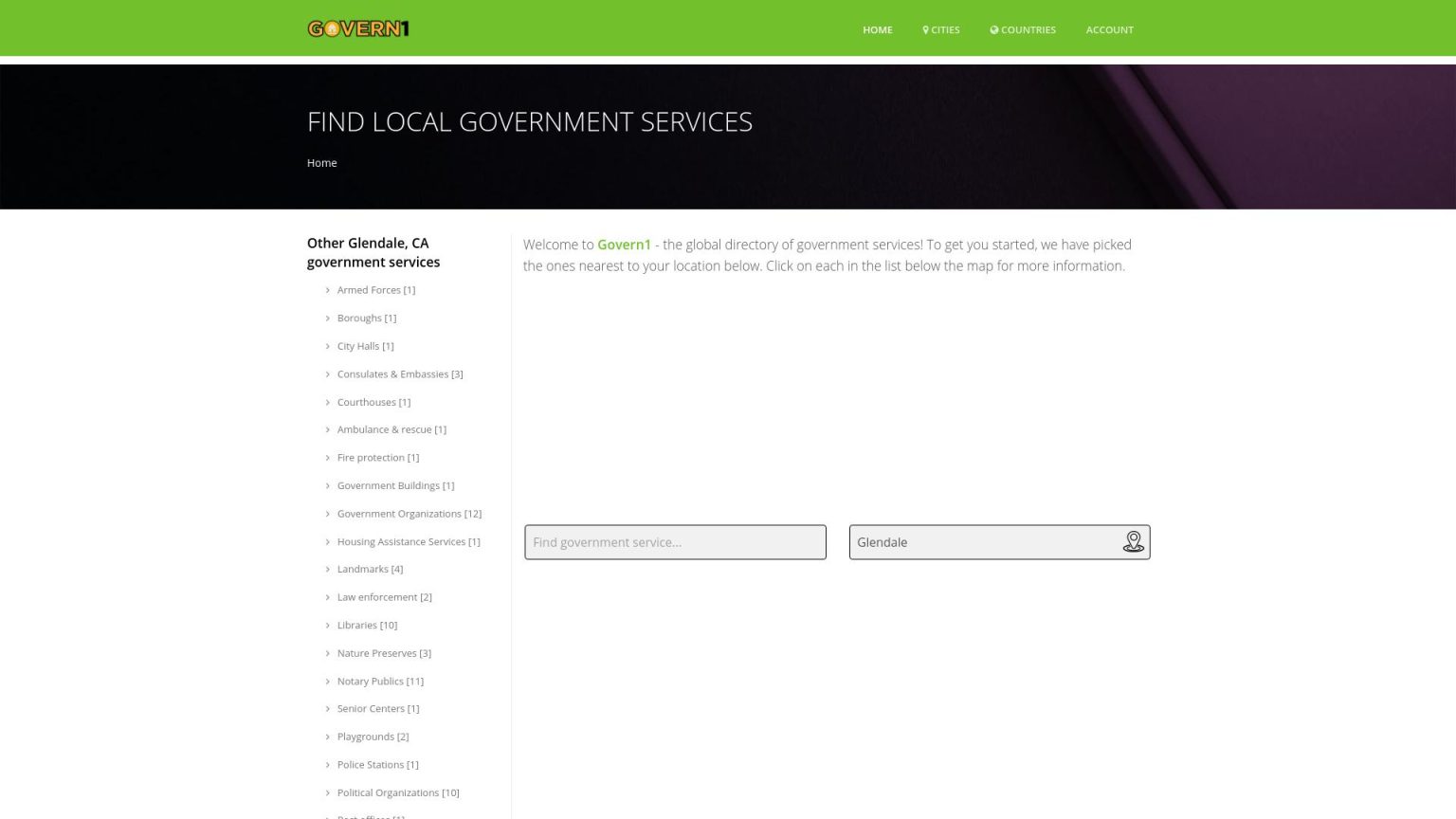Focus the Find government service search box
Image resolution: width=1456 pixels, height=819 pixels.
point(675,542)
